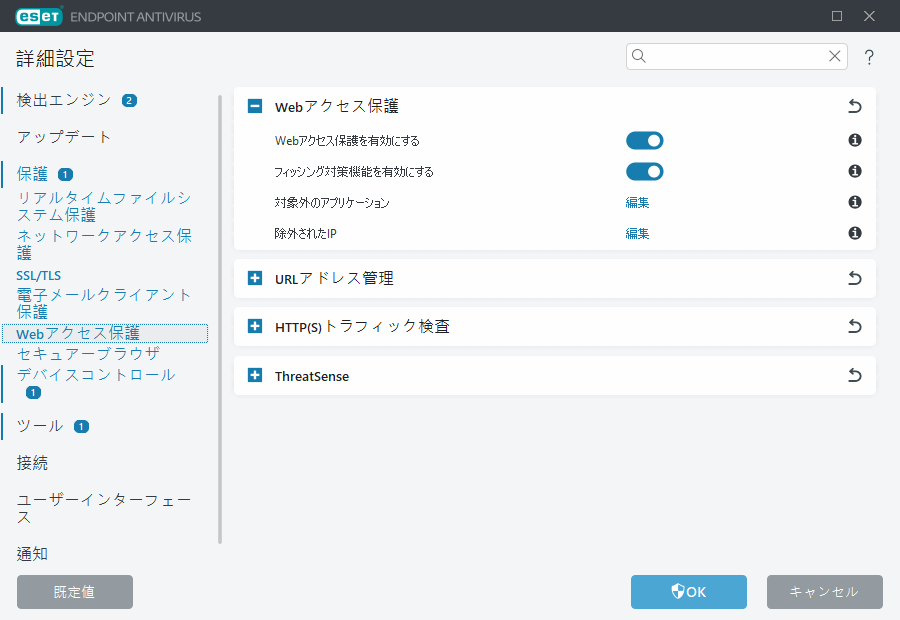The width and height of the screenshot is (900, 620).
Task: Click the magnifier icon in the search box
Action: 638,57
